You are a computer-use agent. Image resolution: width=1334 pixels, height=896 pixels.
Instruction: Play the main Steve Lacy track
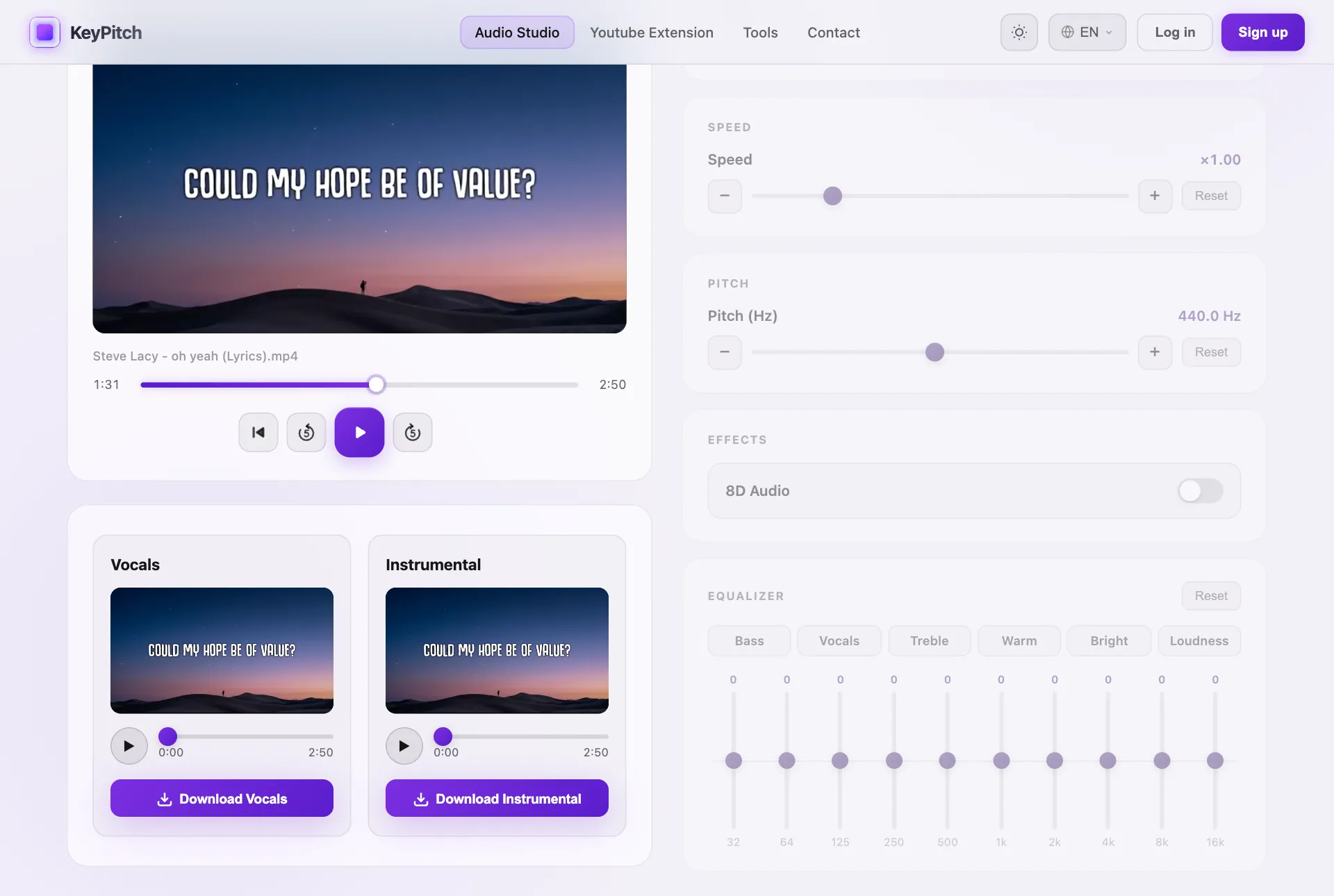pyautogui.click(x=359, y=432)
